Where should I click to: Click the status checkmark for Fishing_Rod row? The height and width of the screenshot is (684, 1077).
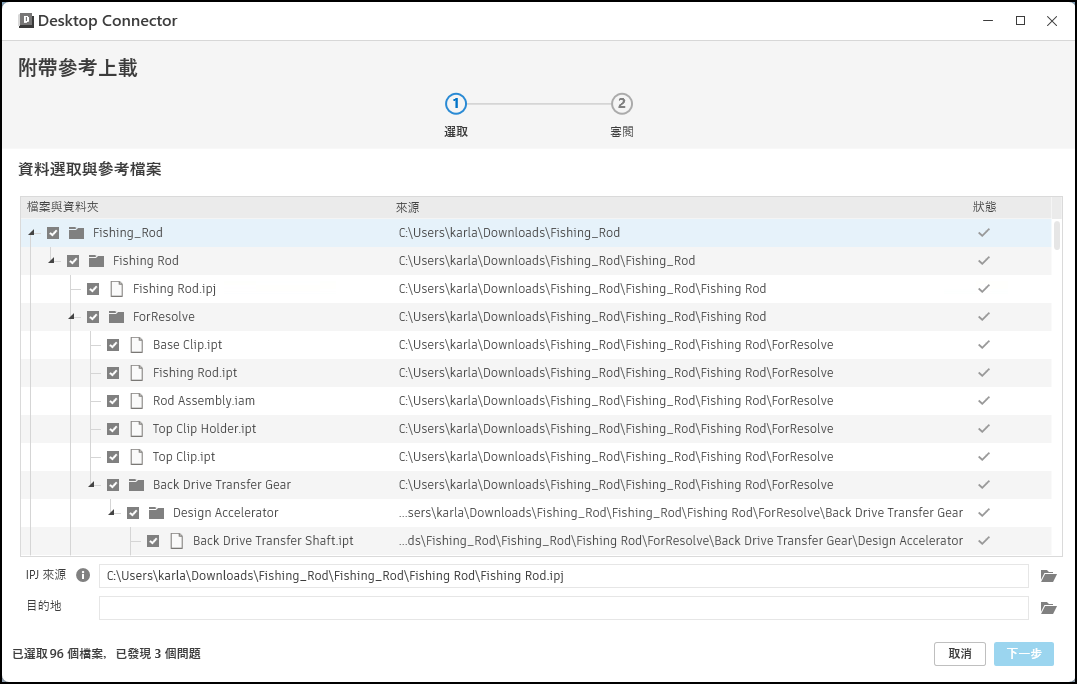(x=984, y=233)
